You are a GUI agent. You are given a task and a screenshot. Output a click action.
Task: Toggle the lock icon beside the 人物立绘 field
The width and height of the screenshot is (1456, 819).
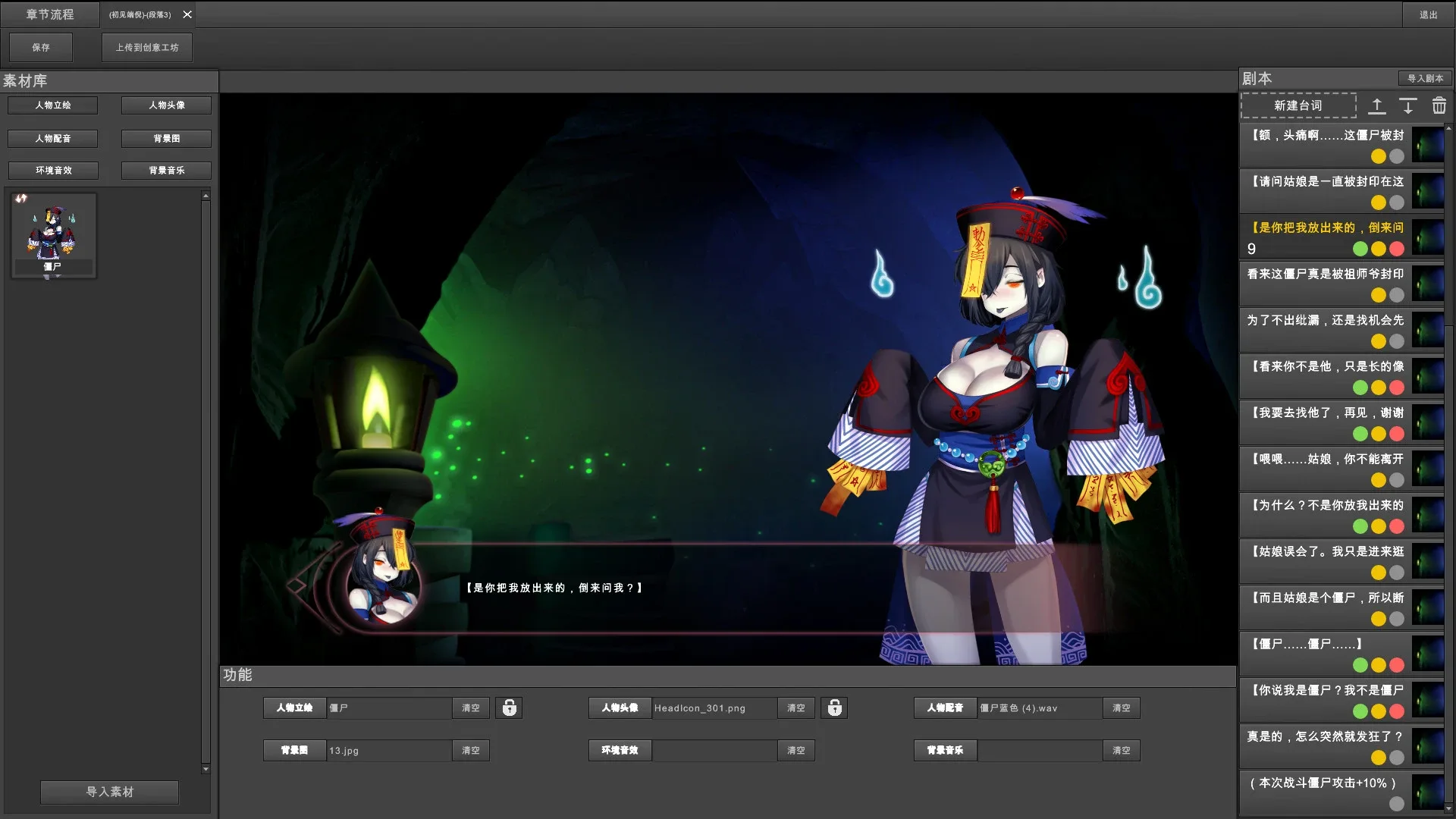509,708
